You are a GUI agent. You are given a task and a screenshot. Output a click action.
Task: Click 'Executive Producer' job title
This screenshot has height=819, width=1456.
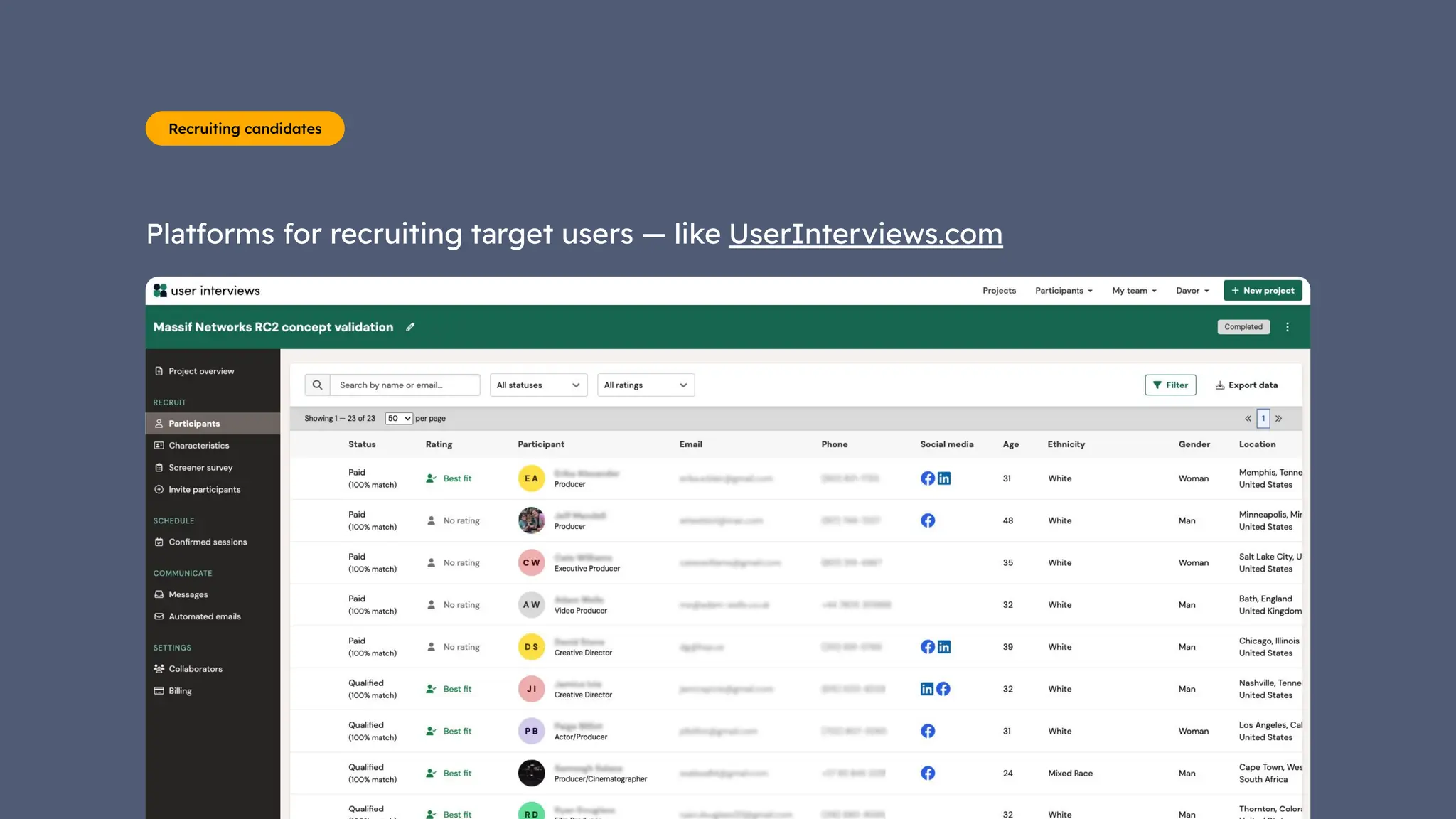[x=587, y=569]
